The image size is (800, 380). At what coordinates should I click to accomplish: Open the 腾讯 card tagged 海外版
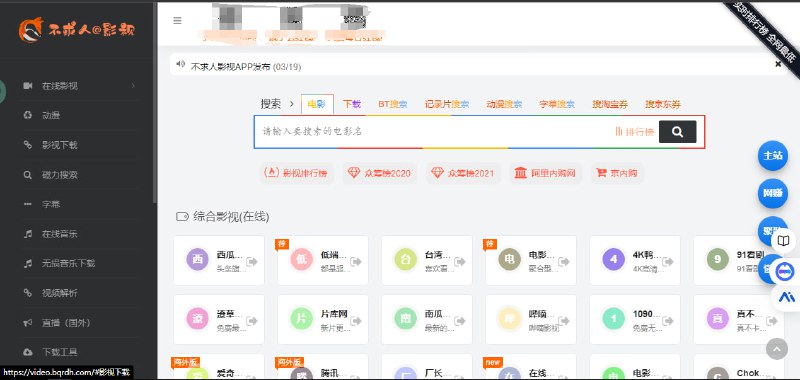(x=322, y=367)
